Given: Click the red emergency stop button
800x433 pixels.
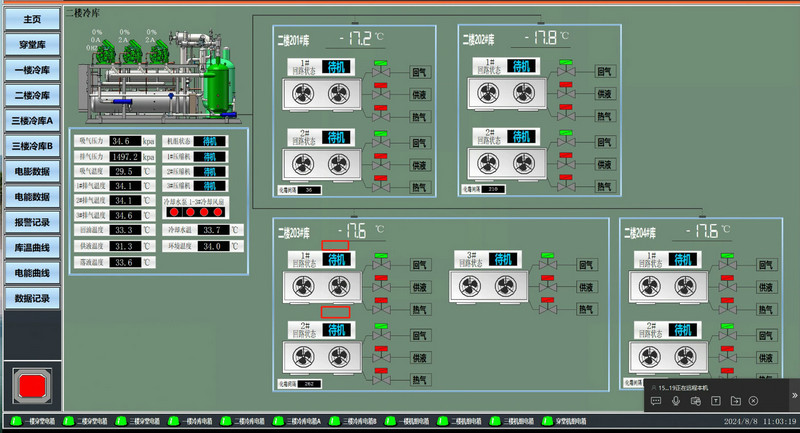Looking at the screenshot, I should [x=30, y=385].
